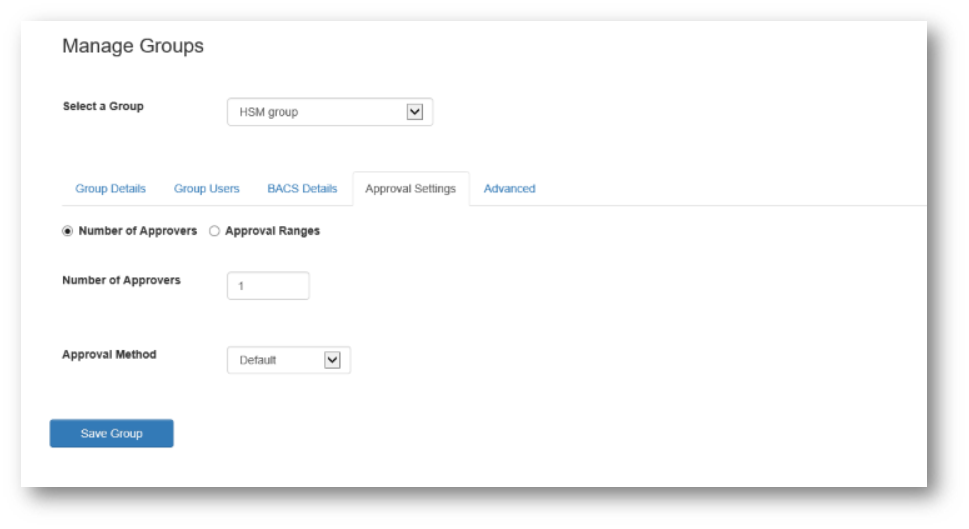Click the arrow icon on Default dropdown
This screenshot has height=529, width=969.
pyautogui.click(x=332, y=360)
